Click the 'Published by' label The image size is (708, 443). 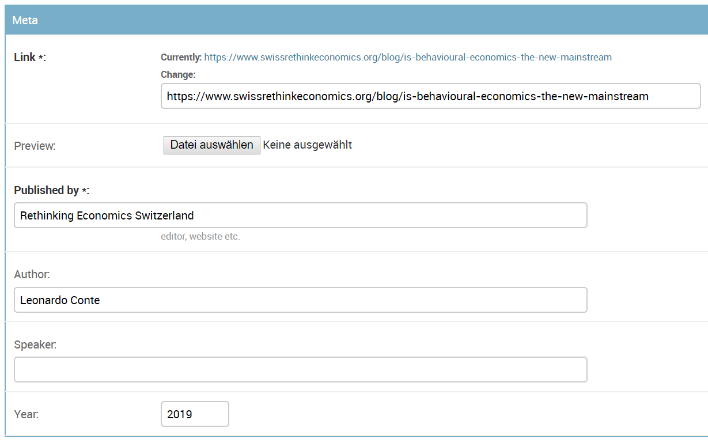click(51, 190)
